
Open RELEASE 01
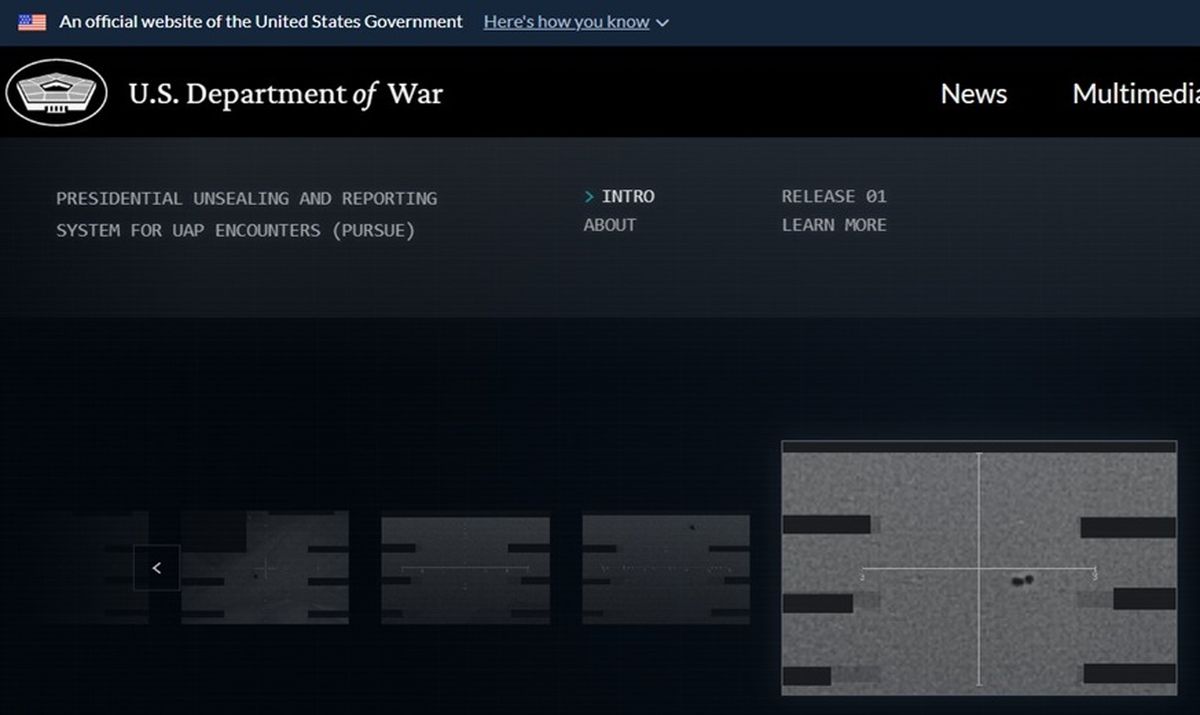(834, 196)
